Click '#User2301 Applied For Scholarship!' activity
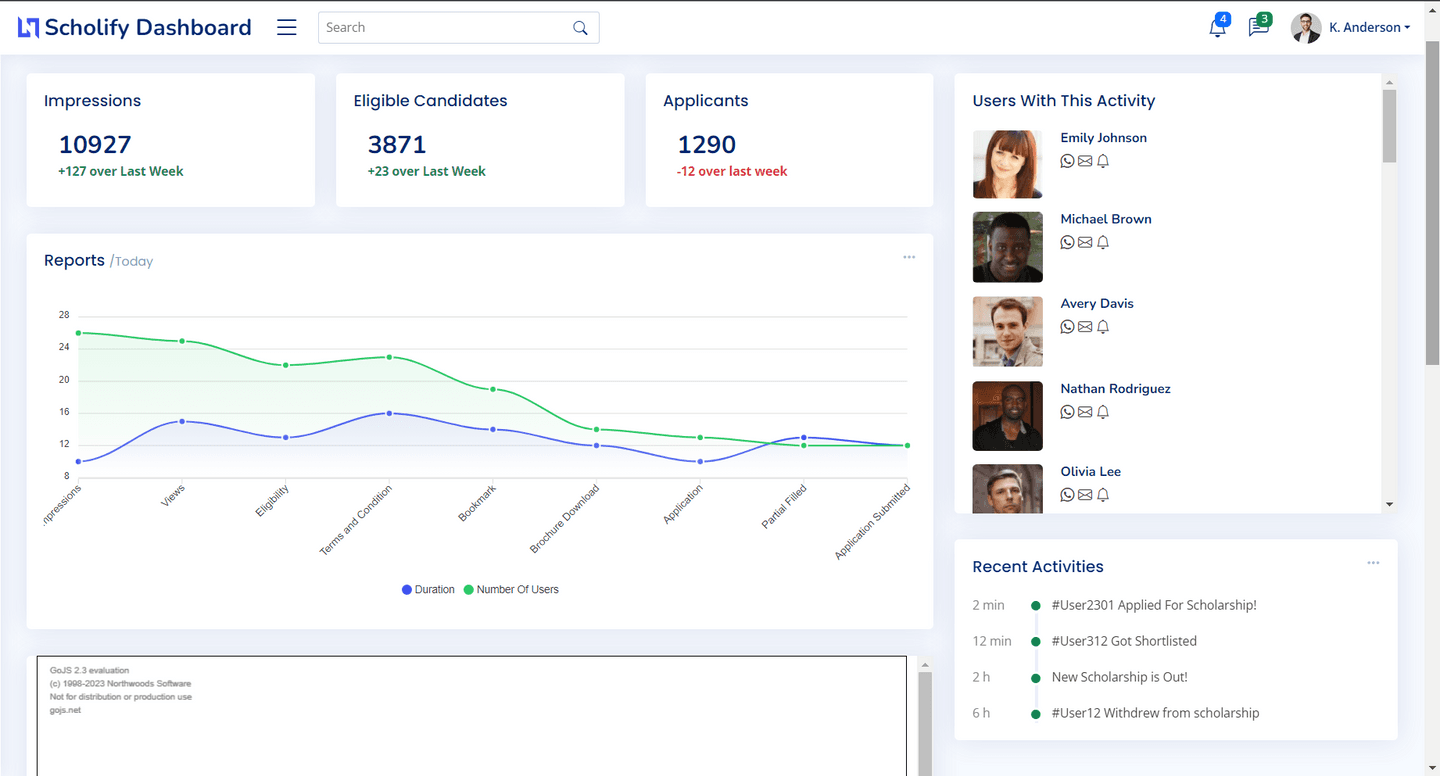 click(1154, 605)
